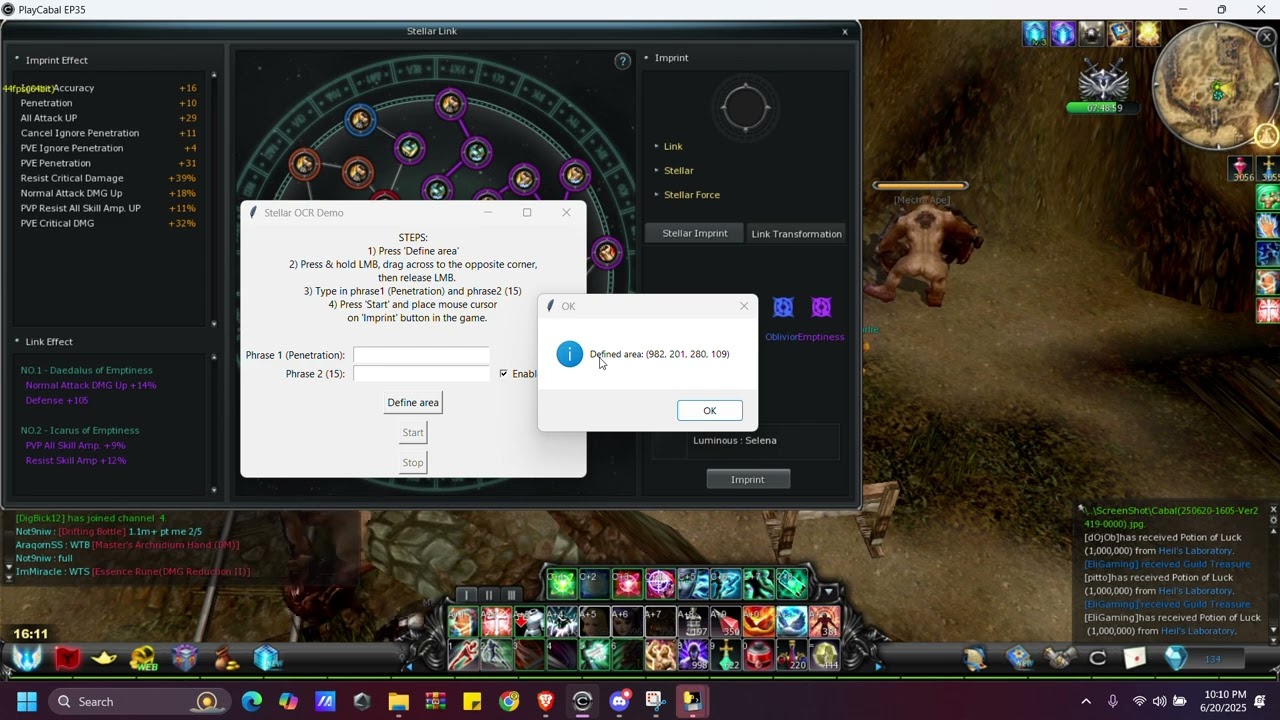Viewport: 1280px width, 720px height.
Task: Click the green 07:48:59 timer bar
Action: pyautogui.click(x=1104, y=108)
